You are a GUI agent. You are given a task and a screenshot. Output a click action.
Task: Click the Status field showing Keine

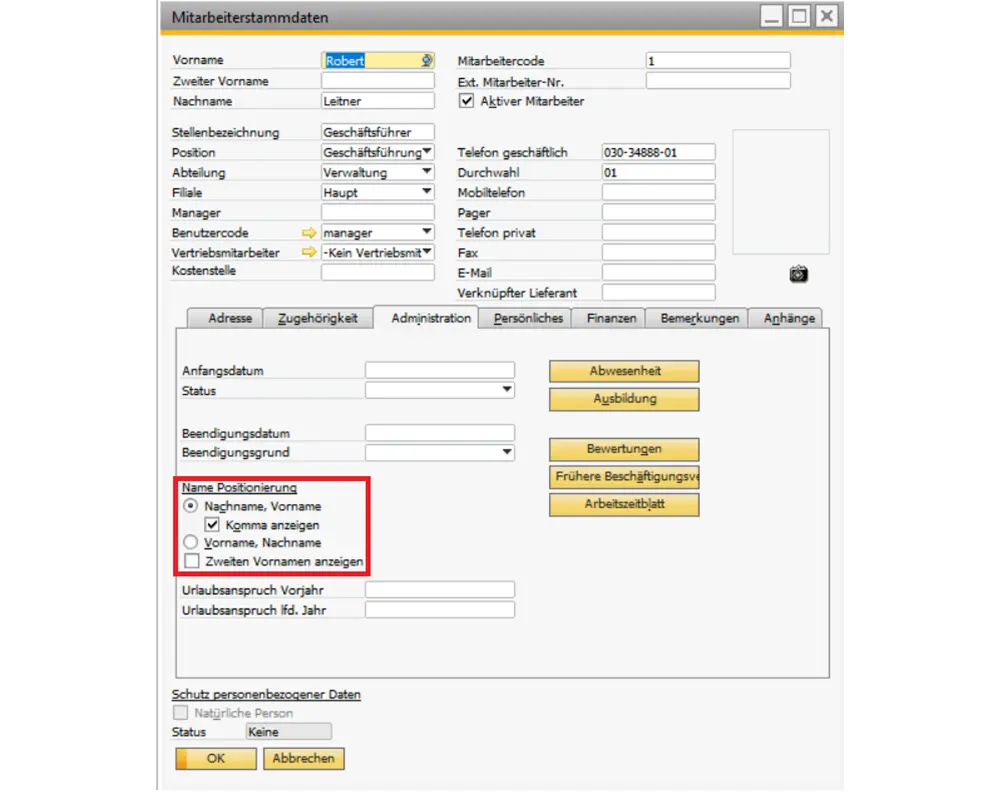pyautogui.click(x=288, y=732)
